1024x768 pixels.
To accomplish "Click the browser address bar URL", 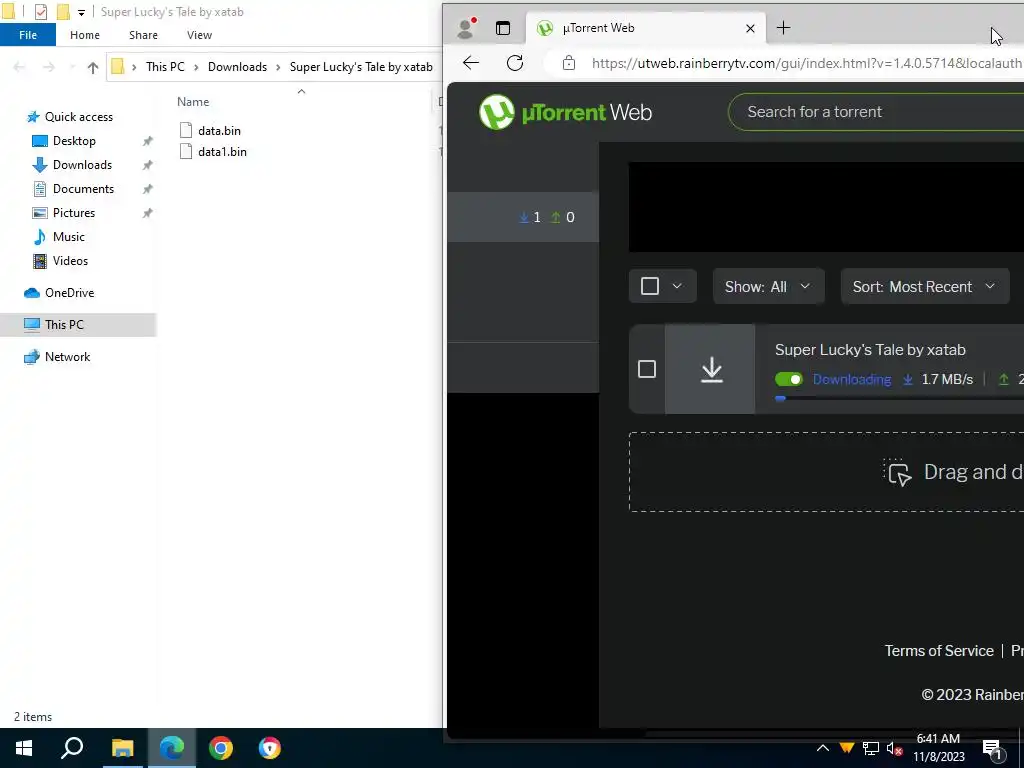I will (x=806, y=63).
